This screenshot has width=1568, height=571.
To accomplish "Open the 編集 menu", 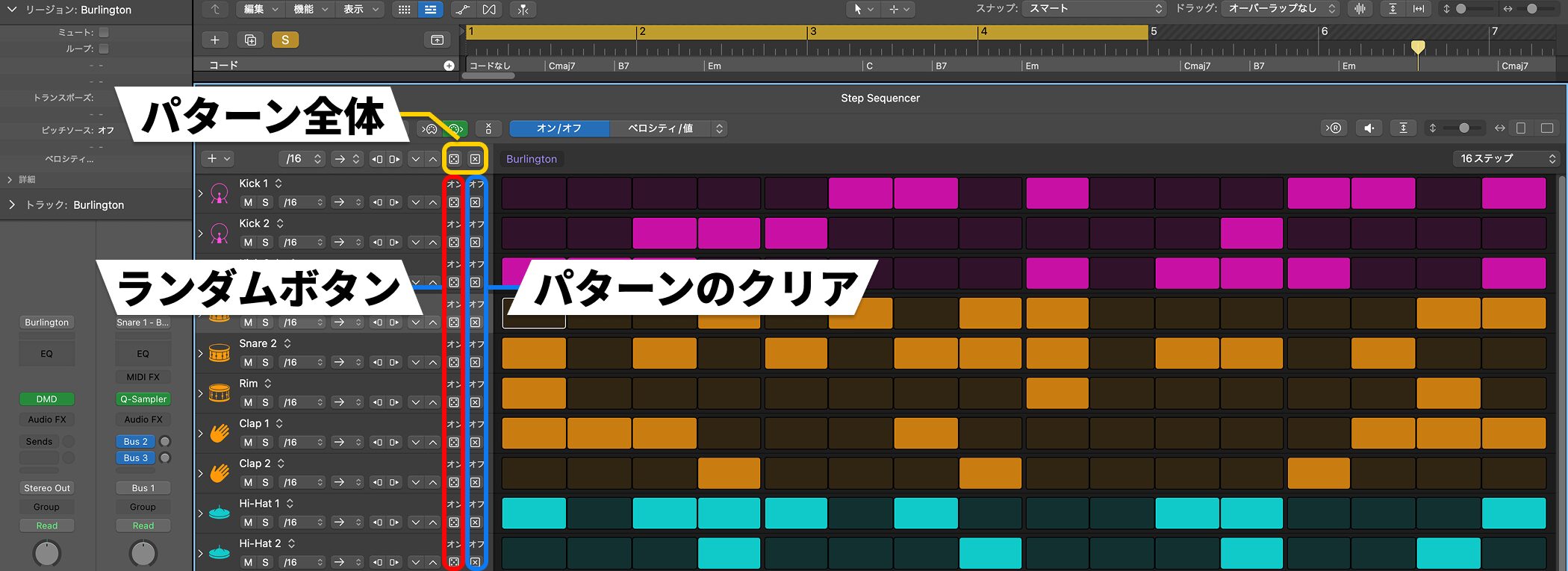I will [261, 9].
